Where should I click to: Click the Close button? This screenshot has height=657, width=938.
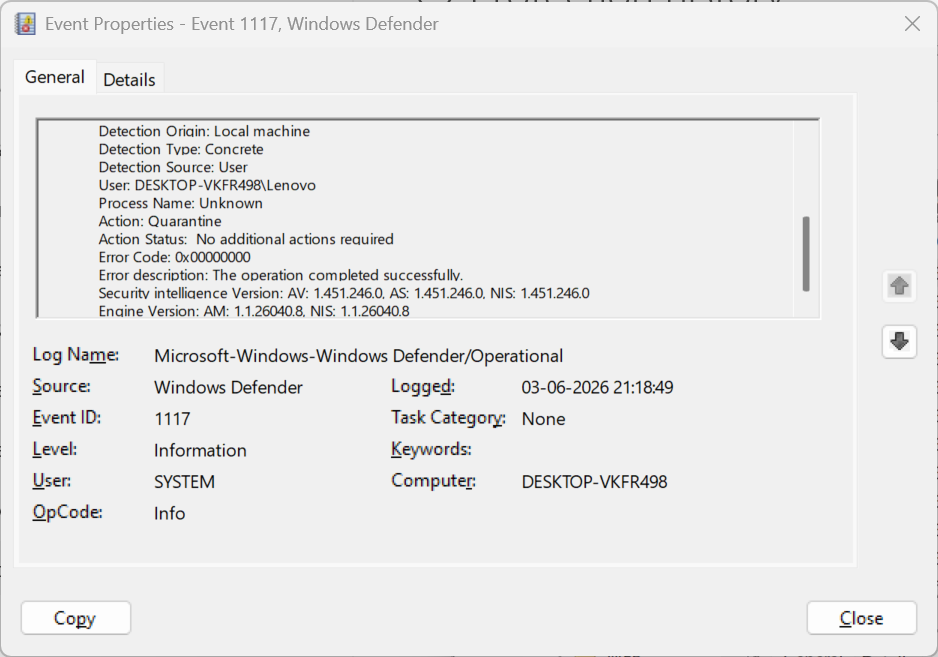861,618
